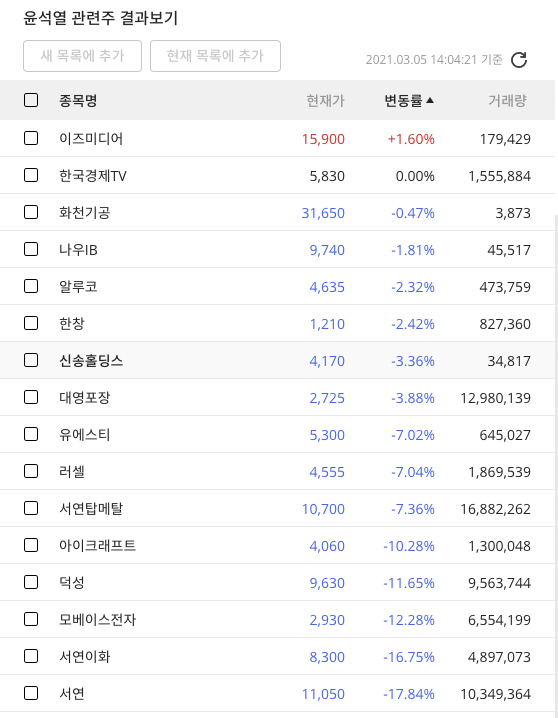Image resolution: width=558 pixels, height=718 pixels.
Task: Click the +1.60% change value
Action: point(411,139)
